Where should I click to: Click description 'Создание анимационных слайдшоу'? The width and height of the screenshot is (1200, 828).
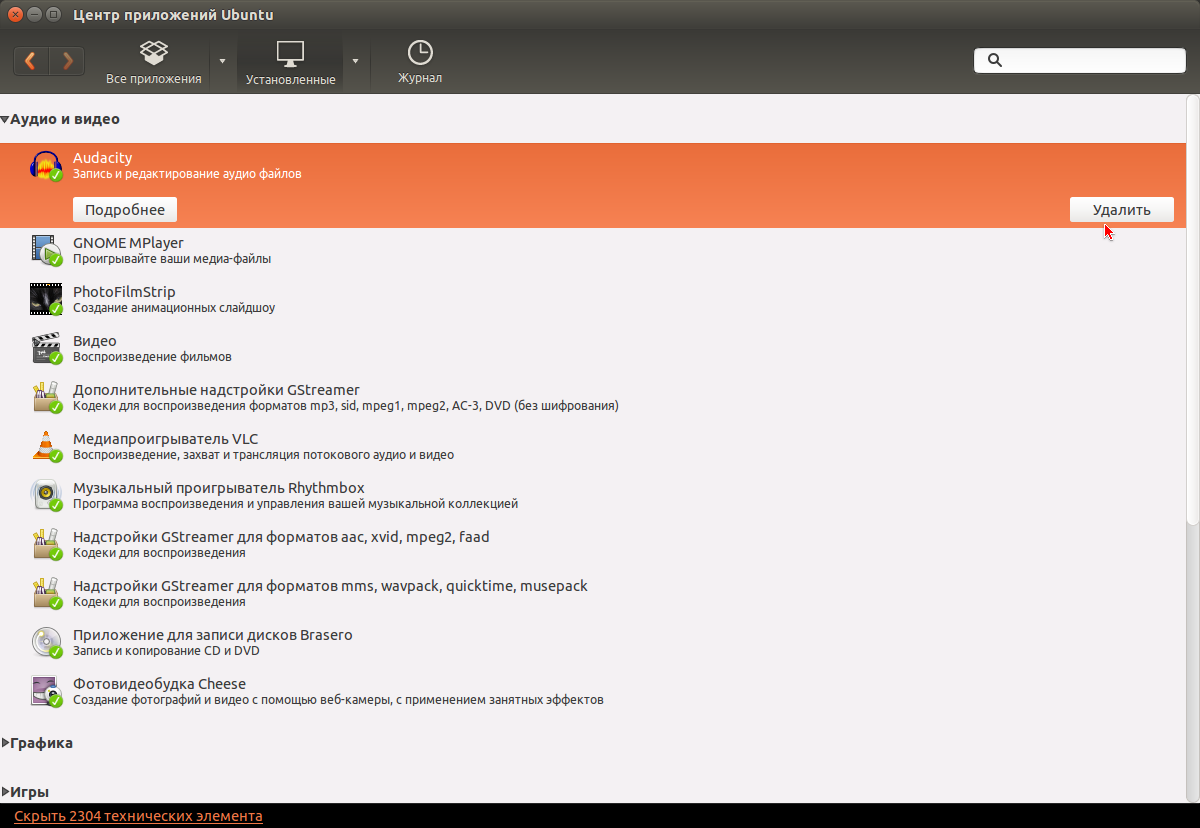tap(174, 308)
